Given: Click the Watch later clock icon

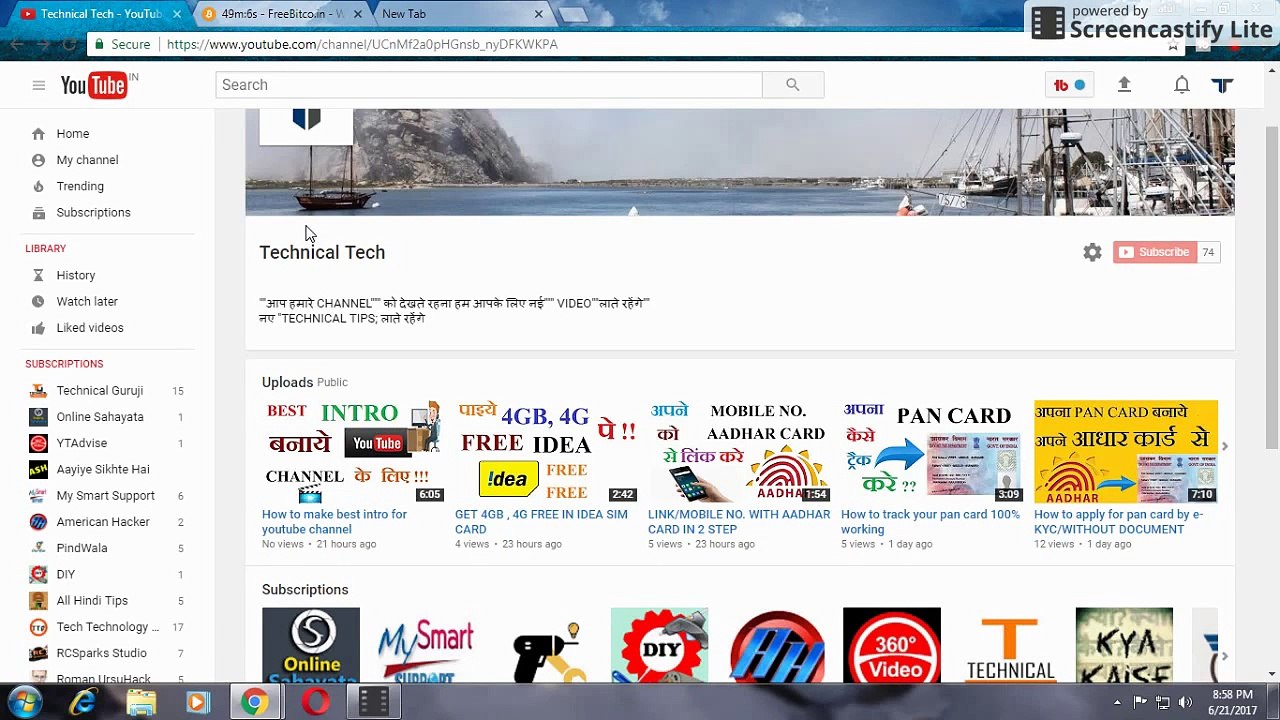Looking at the screenshot, I should coord(38,301).
